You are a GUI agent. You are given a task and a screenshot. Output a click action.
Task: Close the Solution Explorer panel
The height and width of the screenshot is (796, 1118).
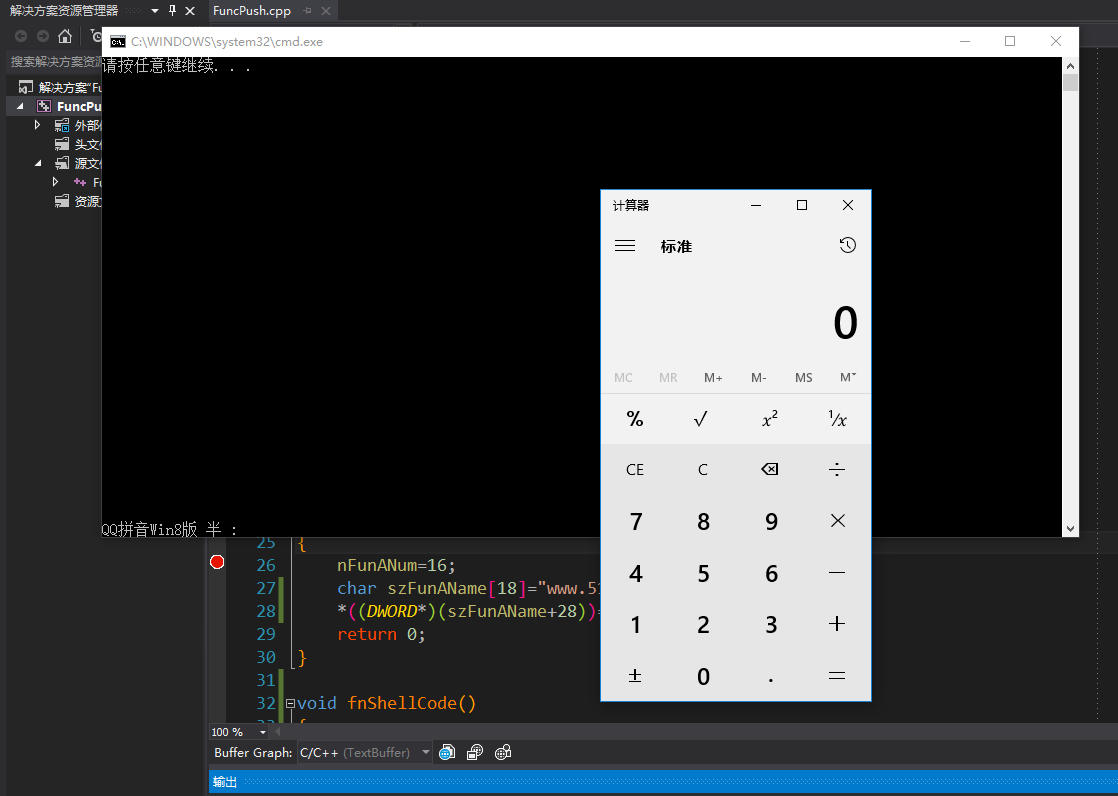pyautogui.click(x=190, y=11)
